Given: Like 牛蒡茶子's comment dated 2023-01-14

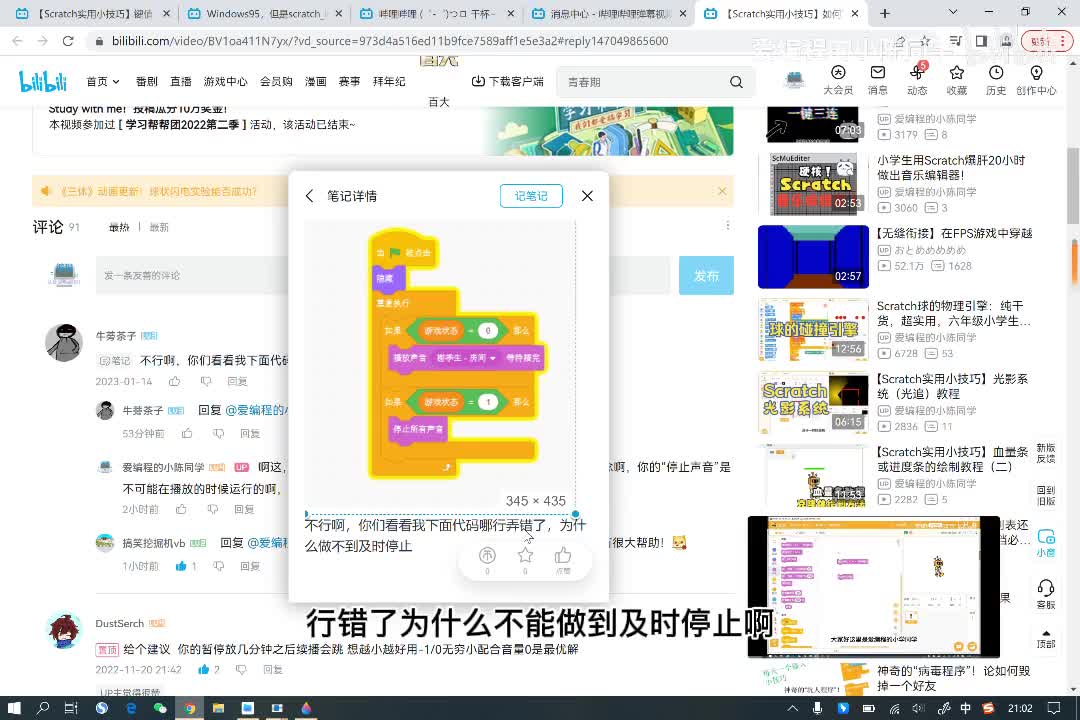Looking at the screenshot, I should (x=175, y=381).
